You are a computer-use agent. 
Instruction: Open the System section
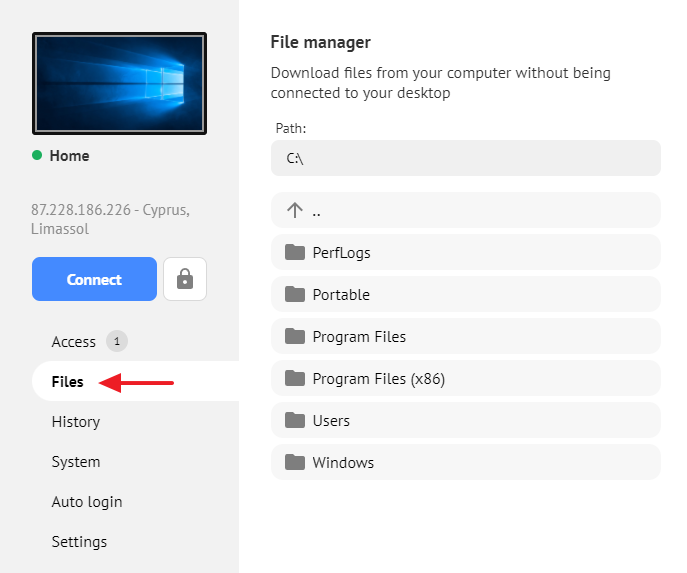click(76, 462)
